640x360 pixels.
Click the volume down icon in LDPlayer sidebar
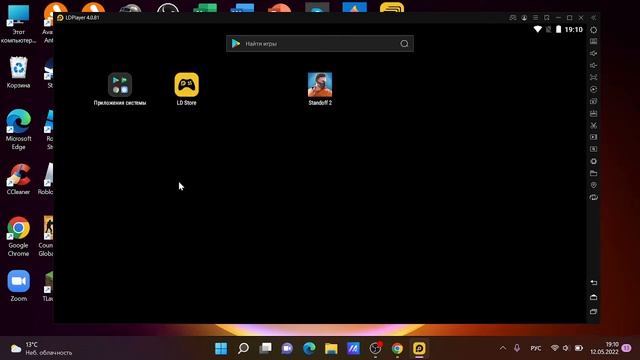click(593, 65)
